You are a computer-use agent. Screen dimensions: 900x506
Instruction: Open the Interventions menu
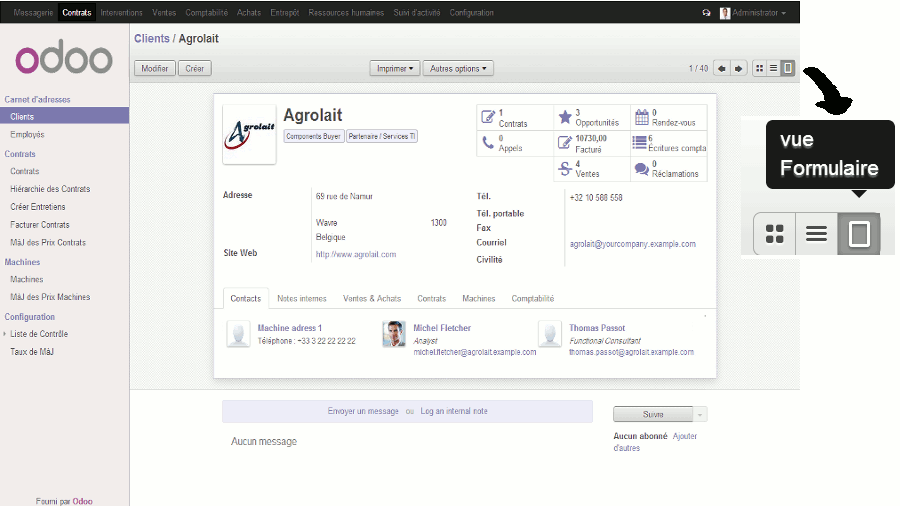(121, 13)
